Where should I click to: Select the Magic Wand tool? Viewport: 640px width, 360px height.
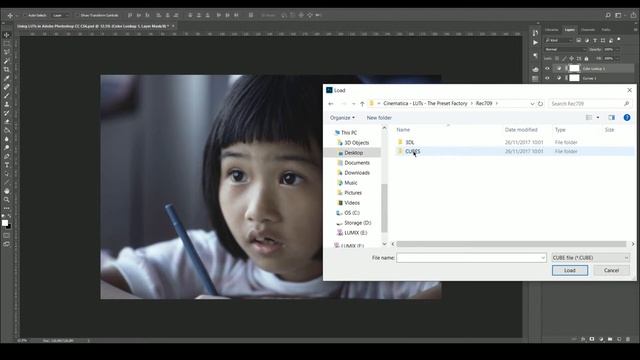click(7, 61)
